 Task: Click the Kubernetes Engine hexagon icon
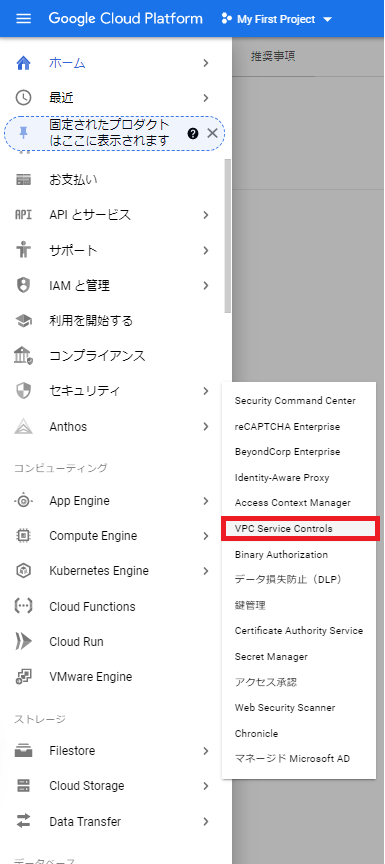click(23, 571)
